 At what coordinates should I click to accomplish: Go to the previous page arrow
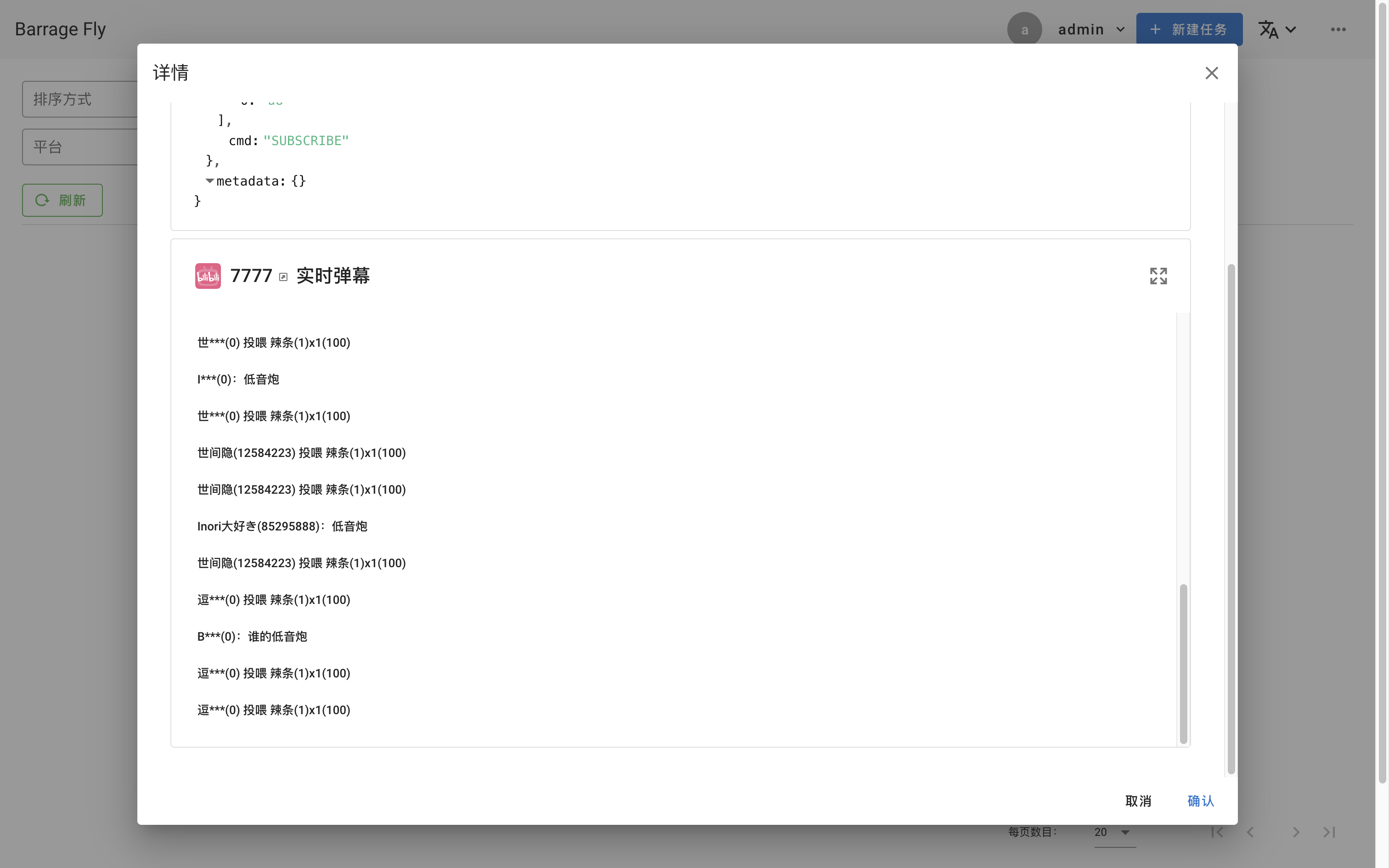[x=1250, y=832]
